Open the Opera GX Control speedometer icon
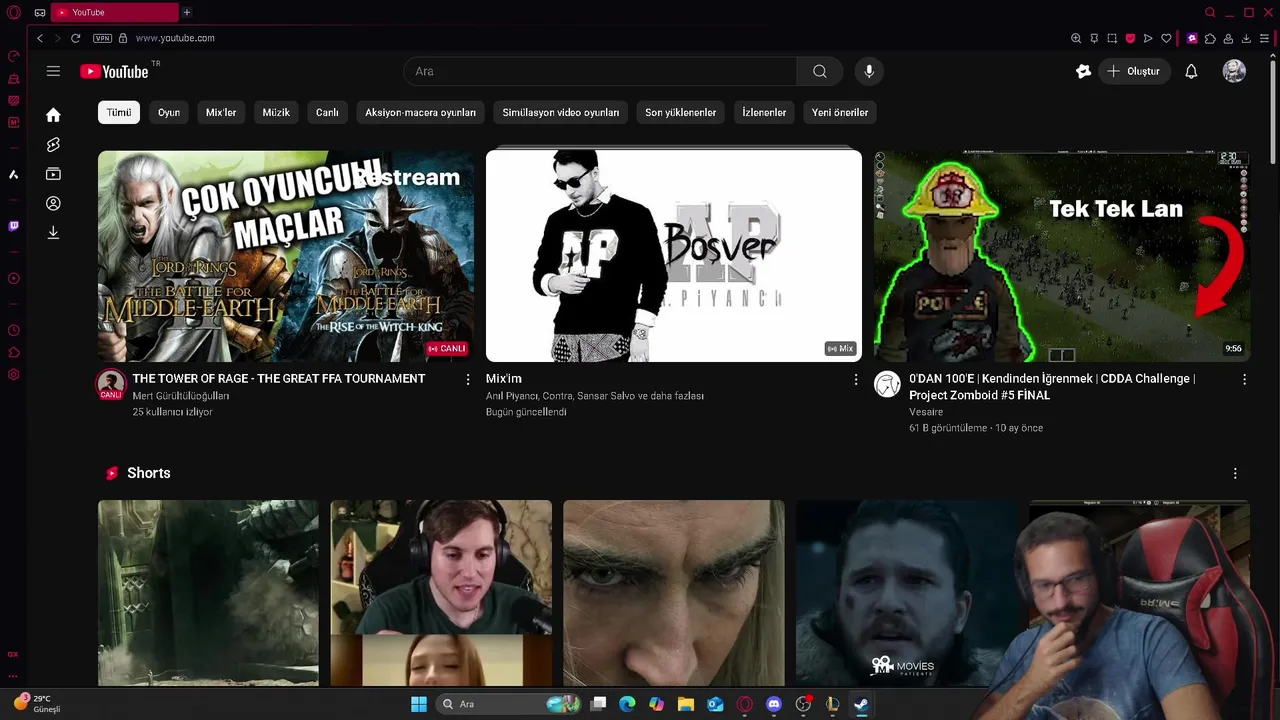The width and height of the screenshot is (1280, 720). 13,56
